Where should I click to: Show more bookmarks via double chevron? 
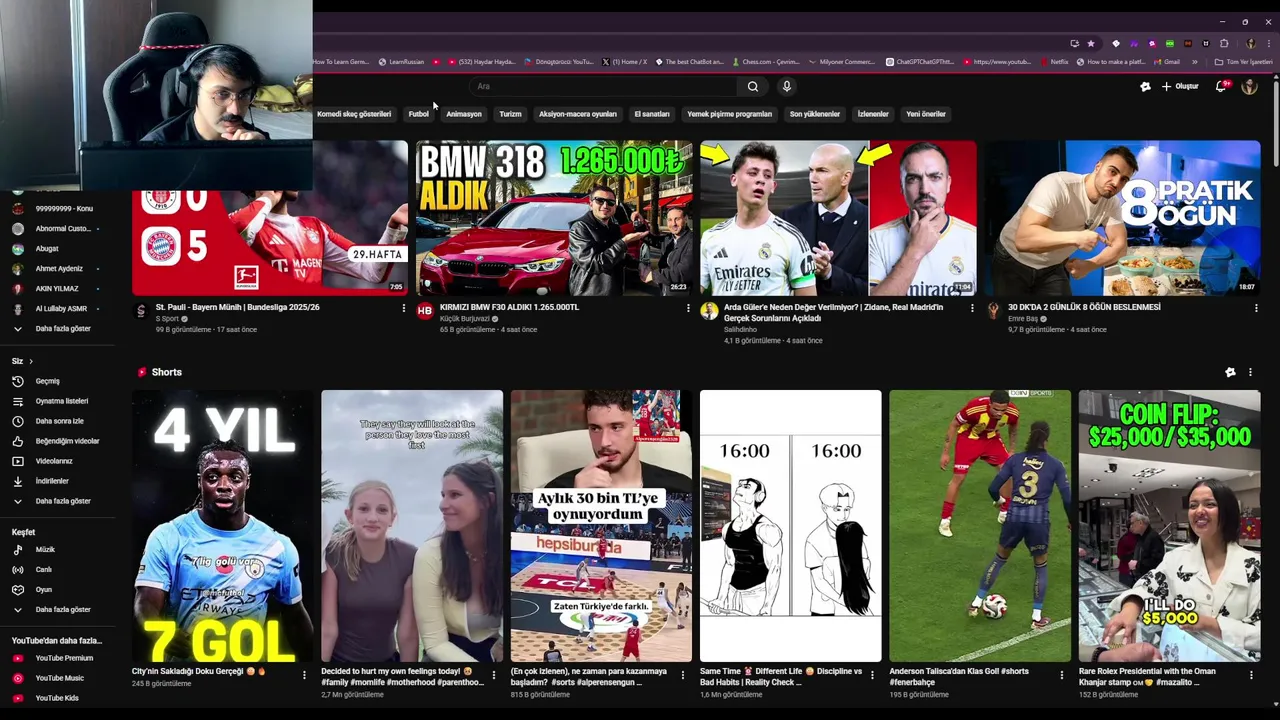coord(1194,62)
